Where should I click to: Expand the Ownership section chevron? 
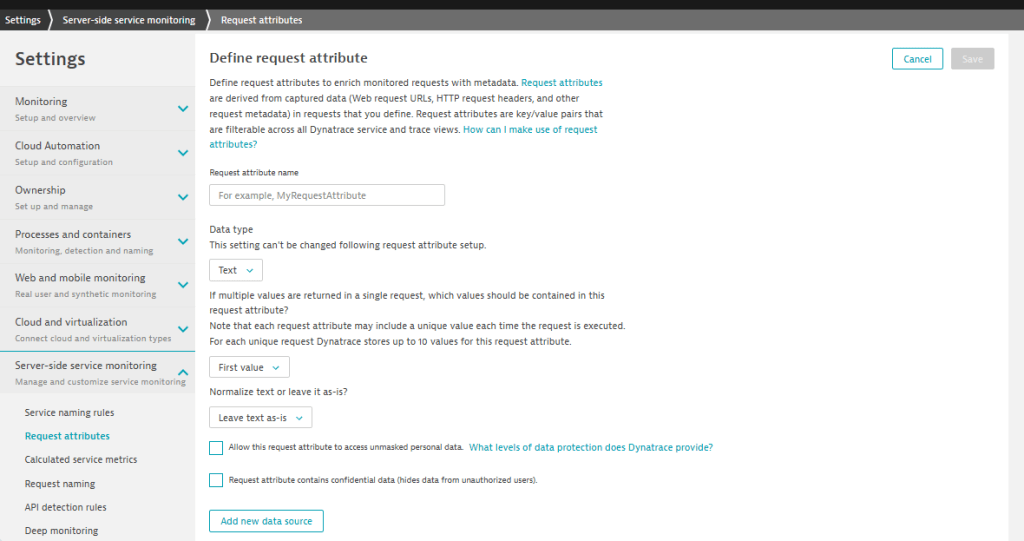(x=183, y=197)
